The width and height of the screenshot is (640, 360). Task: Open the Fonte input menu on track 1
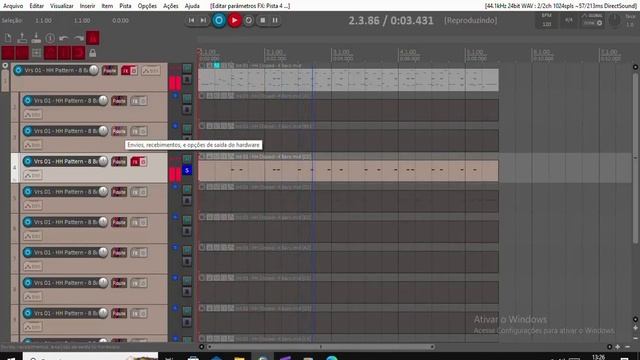(110, 71)
